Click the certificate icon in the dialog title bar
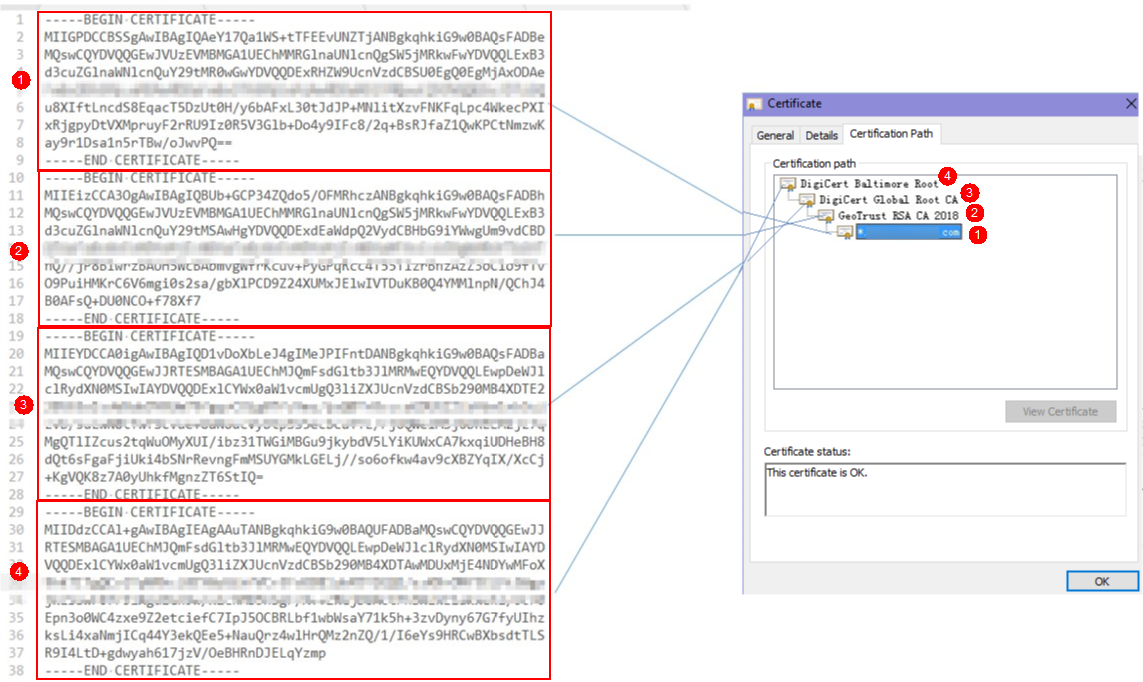The image size is (1143, 682). tap(754, 104)
